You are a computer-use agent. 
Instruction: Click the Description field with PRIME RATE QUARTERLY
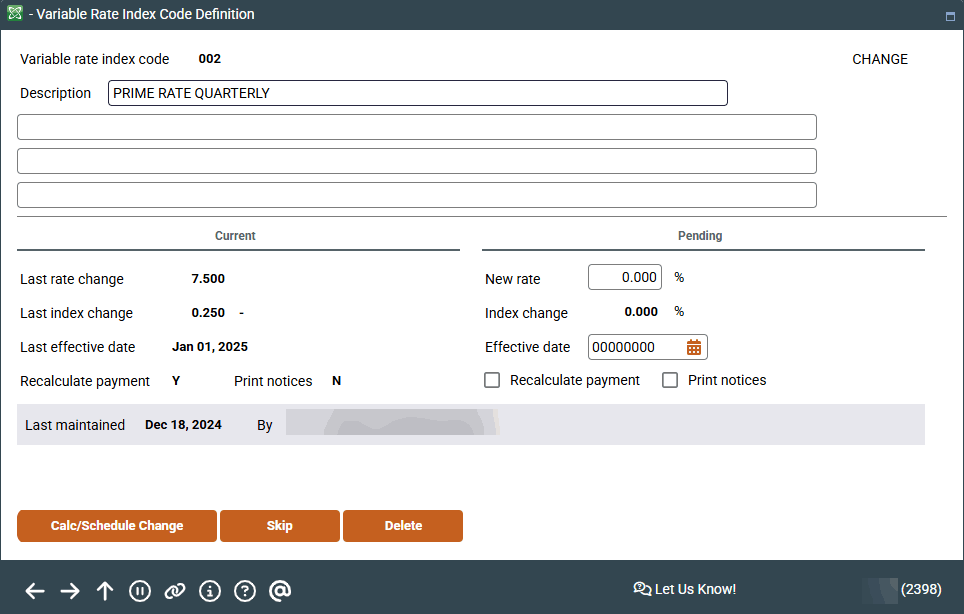coord(417,93)
